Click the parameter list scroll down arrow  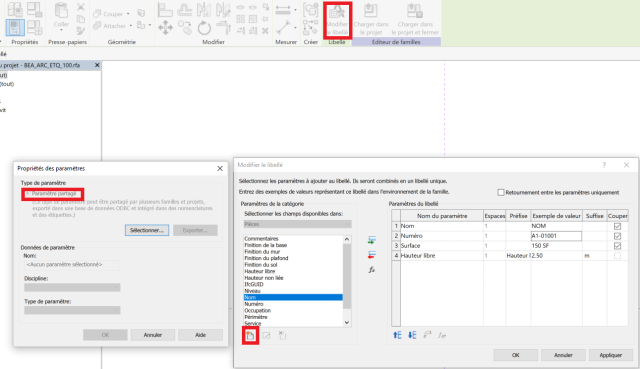tap(347, 322)
